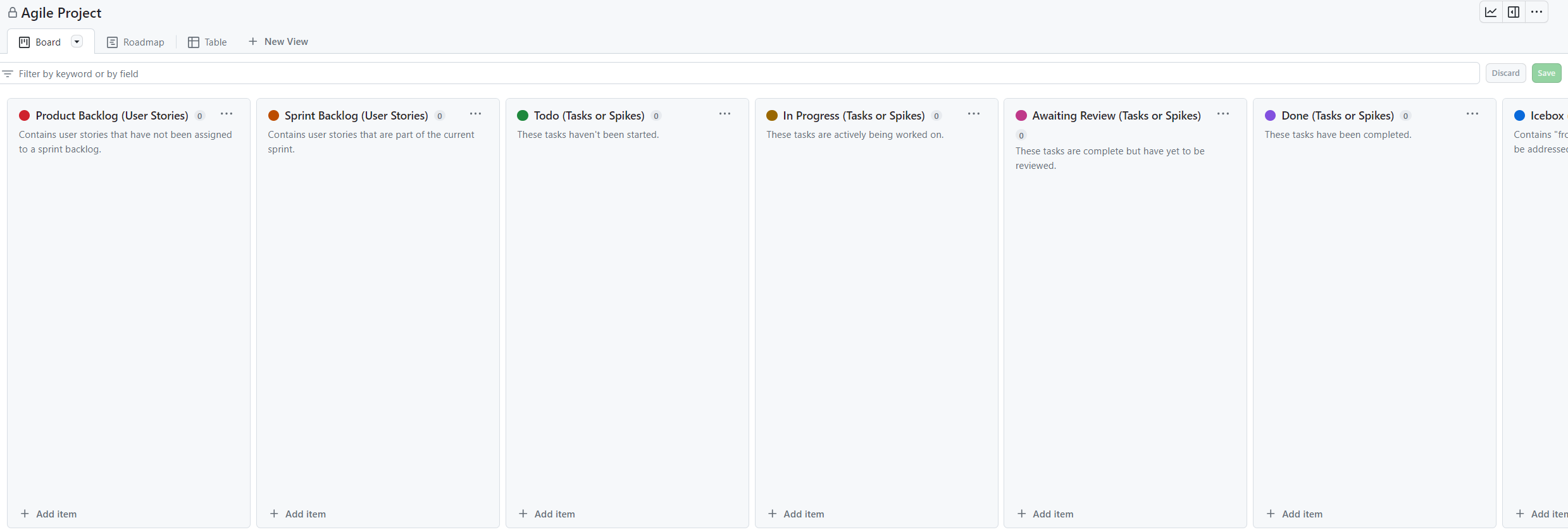Viewport: 1568px width, 532px height.
Task: Open the Todo column menu
Action: [x=725, y=114]
